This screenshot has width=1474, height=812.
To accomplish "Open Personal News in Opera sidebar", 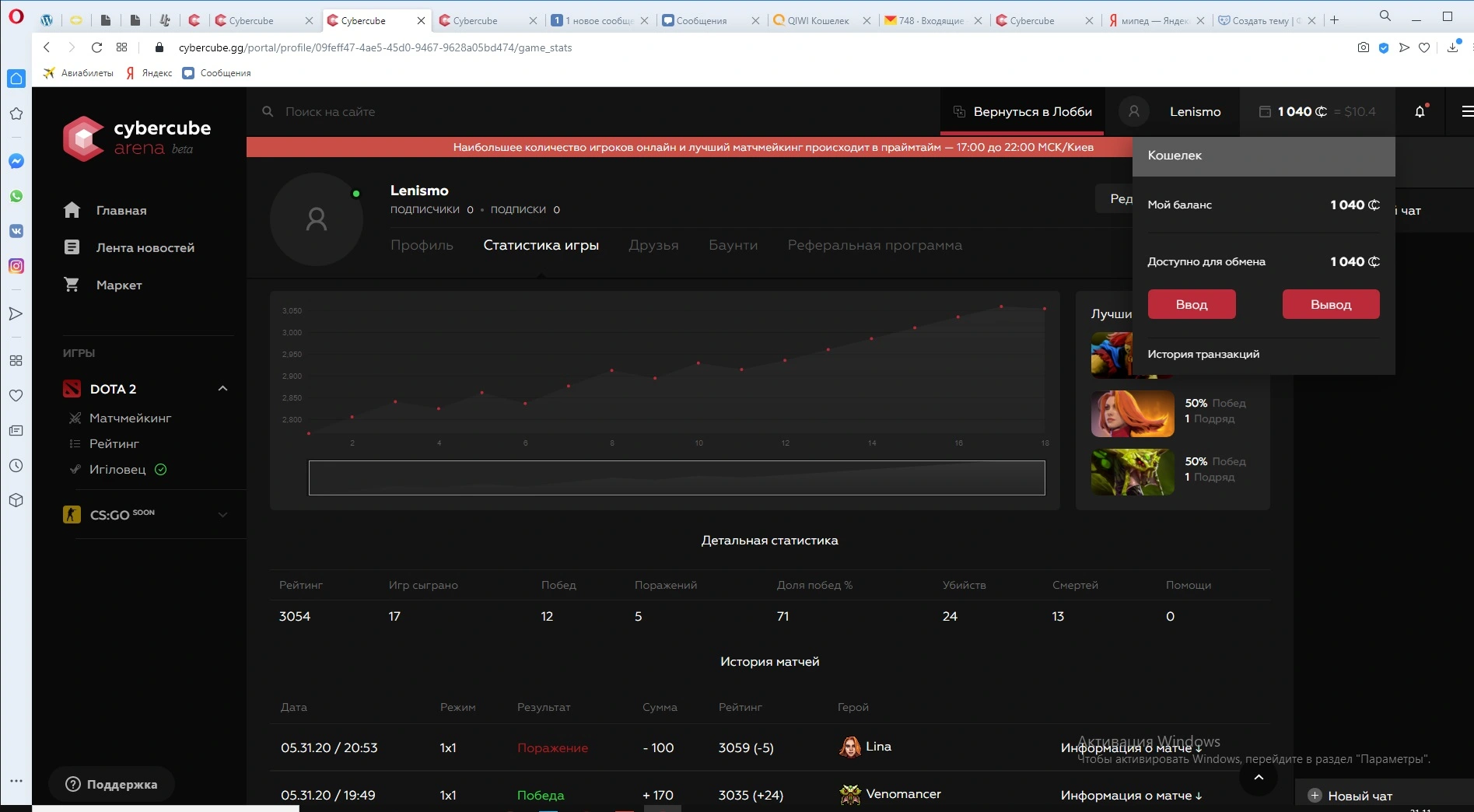I will pyautogui.click(x=16, y=430).
